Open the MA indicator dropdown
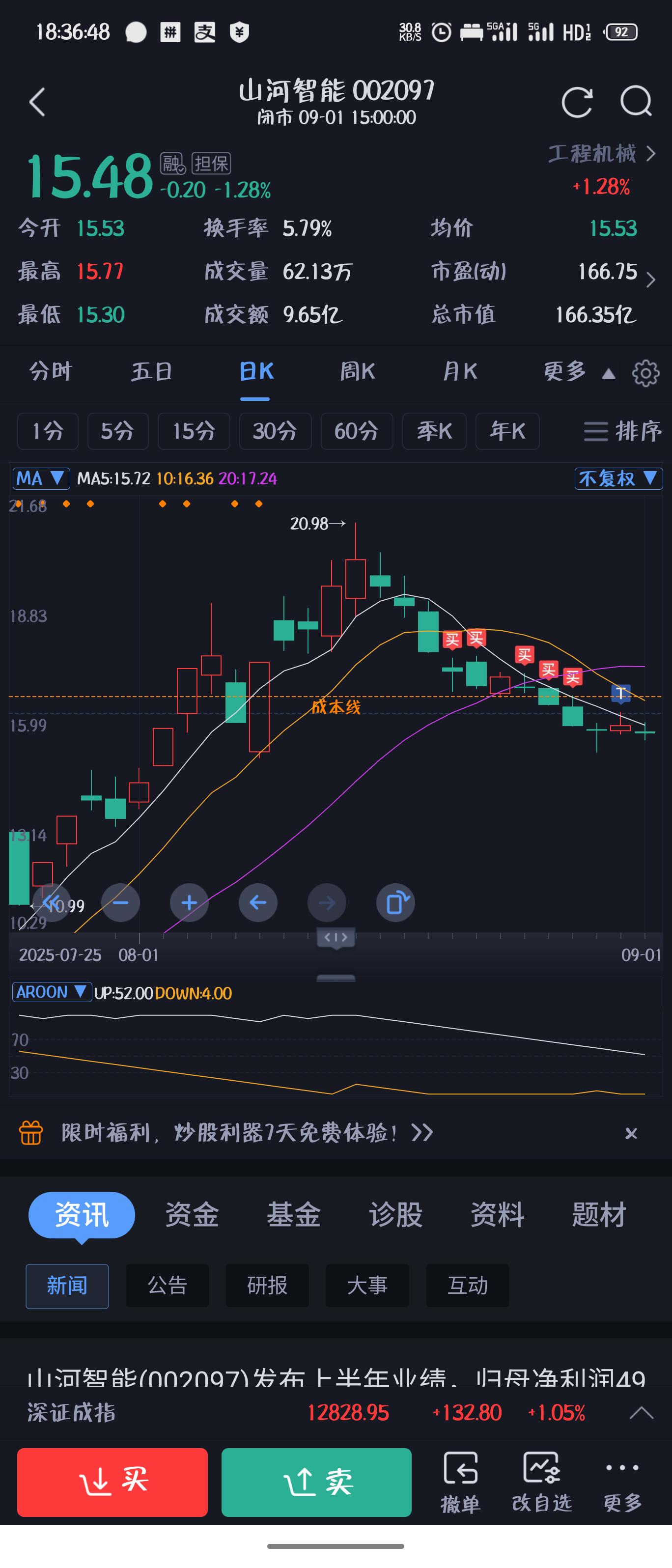The image size is (672, 1568). click(41, 478)
